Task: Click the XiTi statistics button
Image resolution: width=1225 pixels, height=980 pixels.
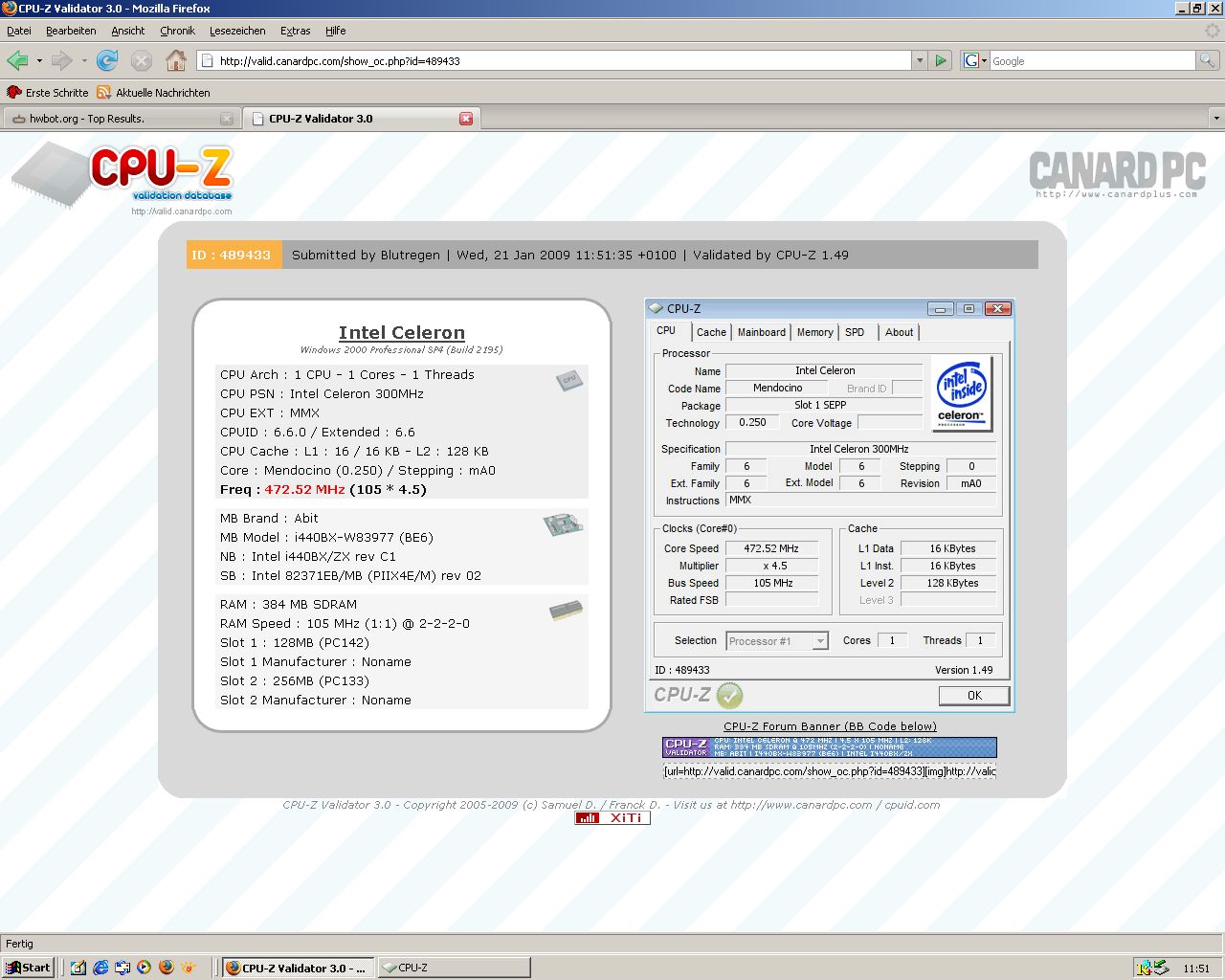Action: click(612, 818)
